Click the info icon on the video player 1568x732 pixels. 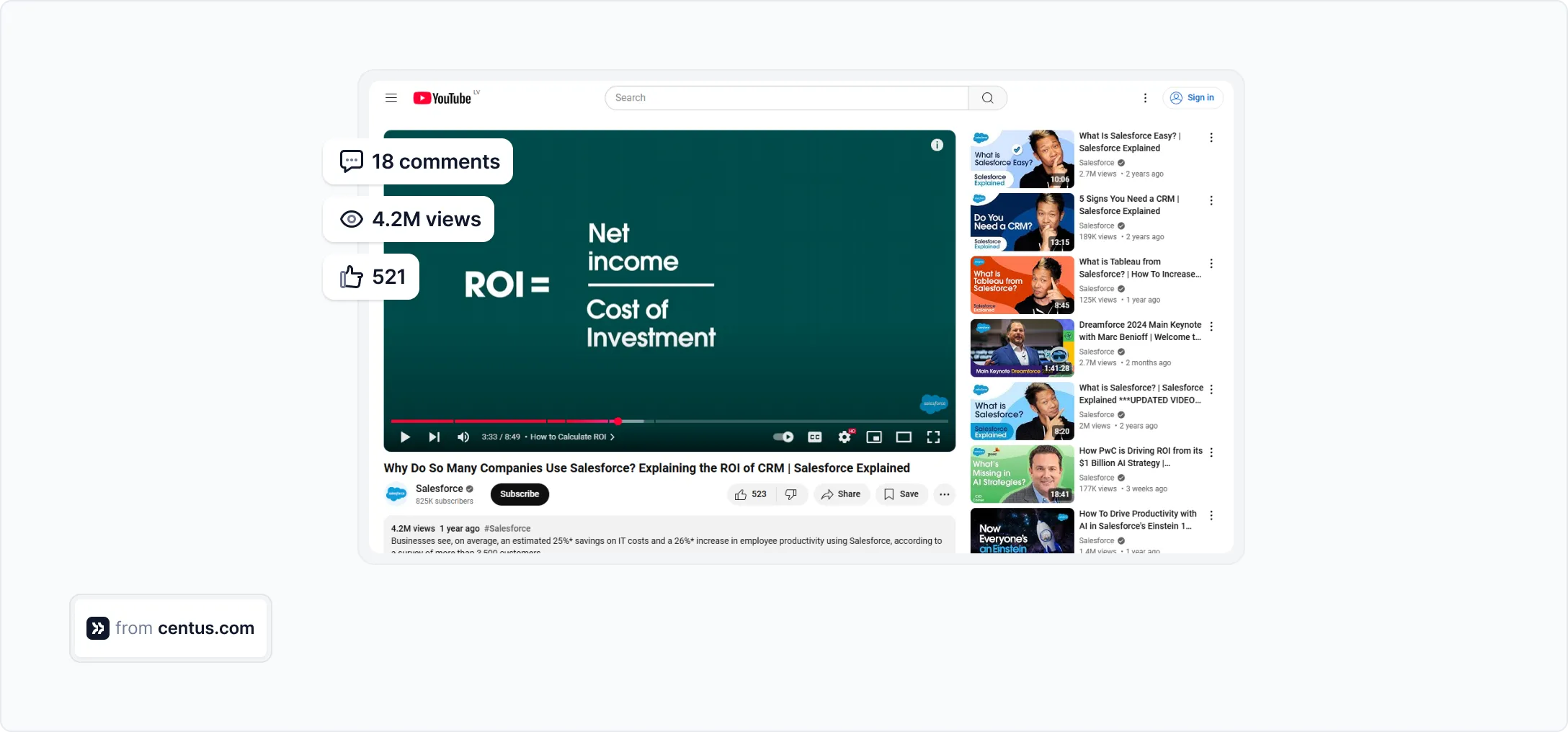937,145
